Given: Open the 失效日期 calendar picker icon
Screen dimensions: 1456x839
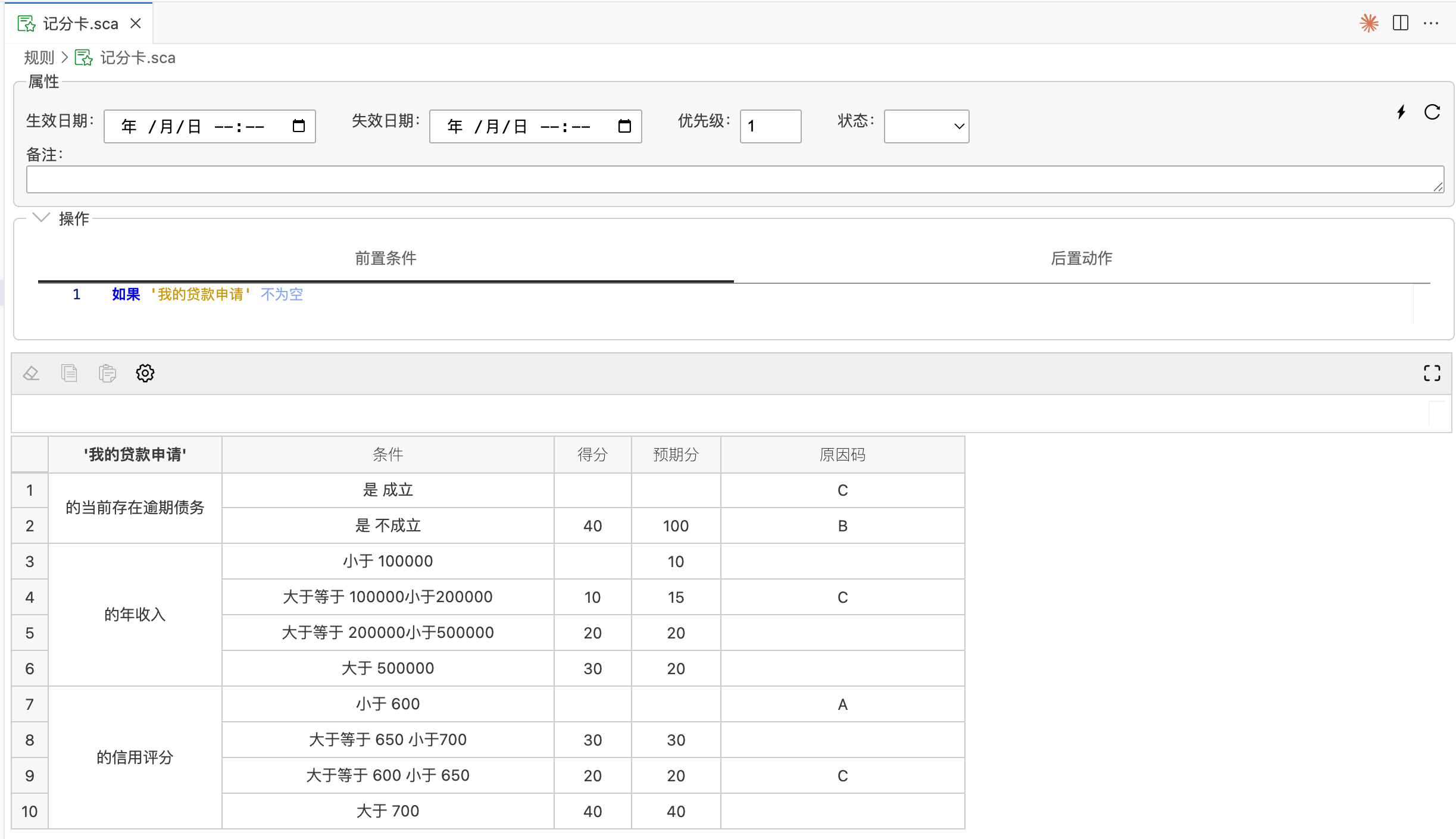Looking at the screenshot, I should (x=624, y=126).
